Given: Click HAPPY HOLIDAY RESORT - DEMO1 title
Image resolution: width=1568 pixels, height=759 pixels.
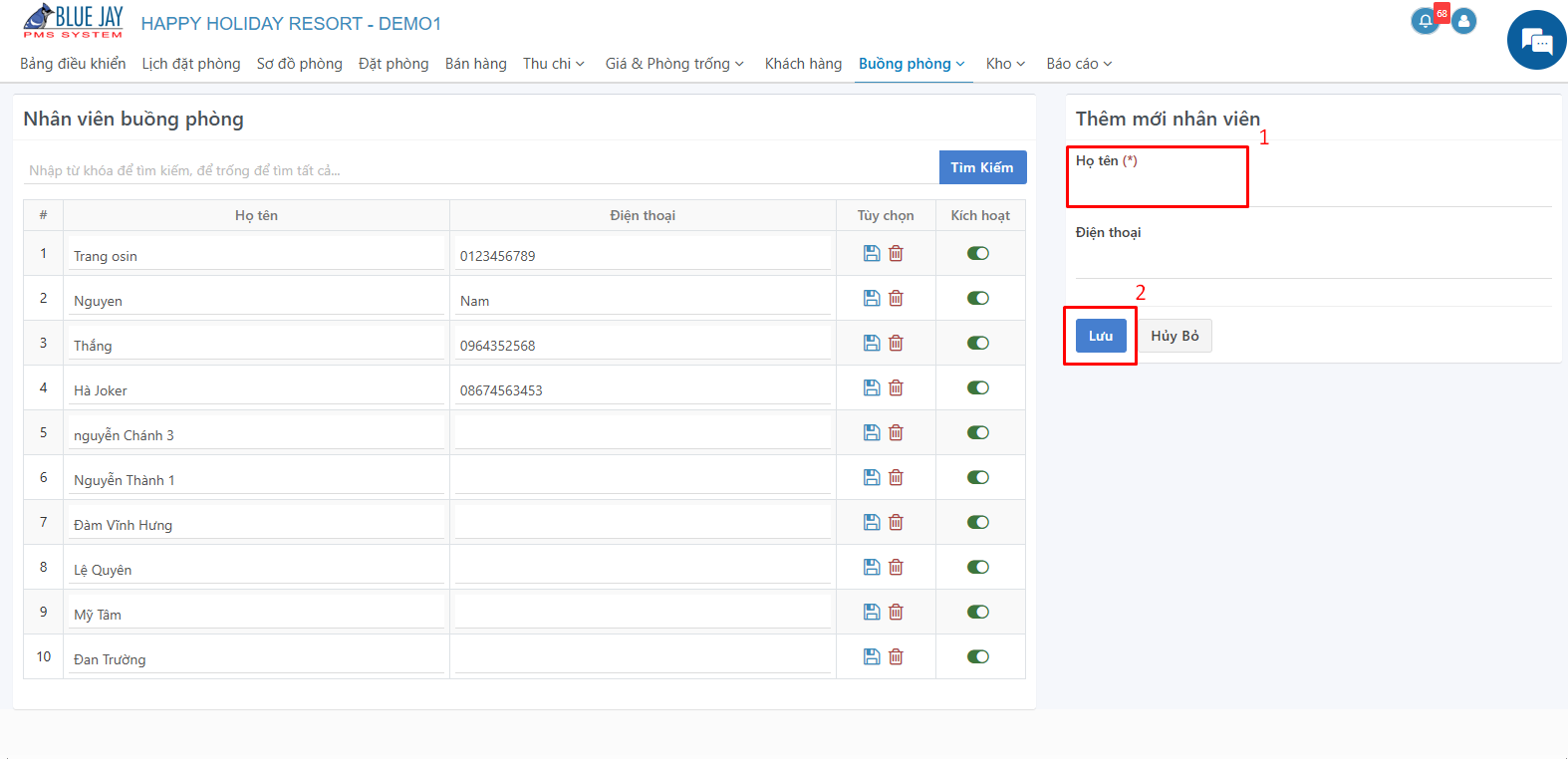Looking at the screenshot, I should coord(291,23).
